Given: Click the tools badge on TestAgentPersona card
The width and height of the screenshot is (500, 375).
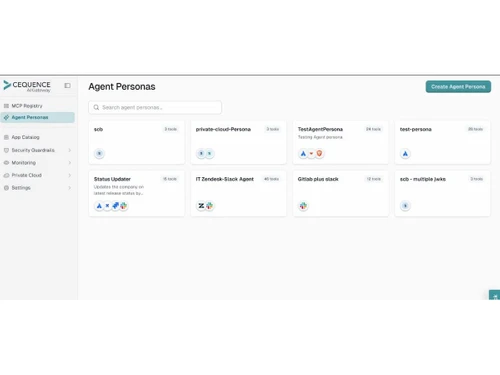Looking at the screenshot, I should [373, 129].
